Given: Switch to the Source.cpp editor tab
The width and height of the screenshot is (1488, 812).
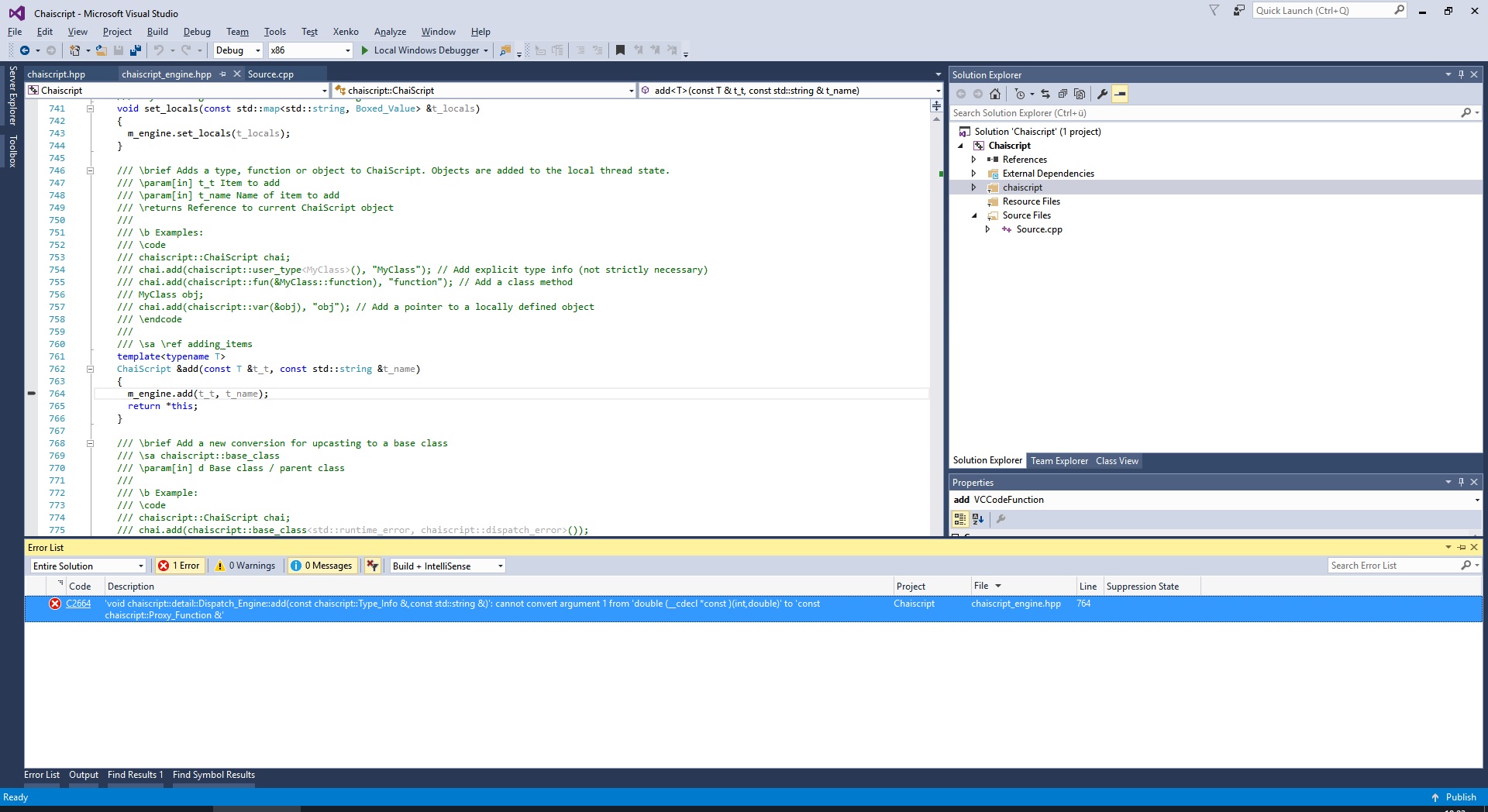Looking at the screenshot, I should click(270, 74).
